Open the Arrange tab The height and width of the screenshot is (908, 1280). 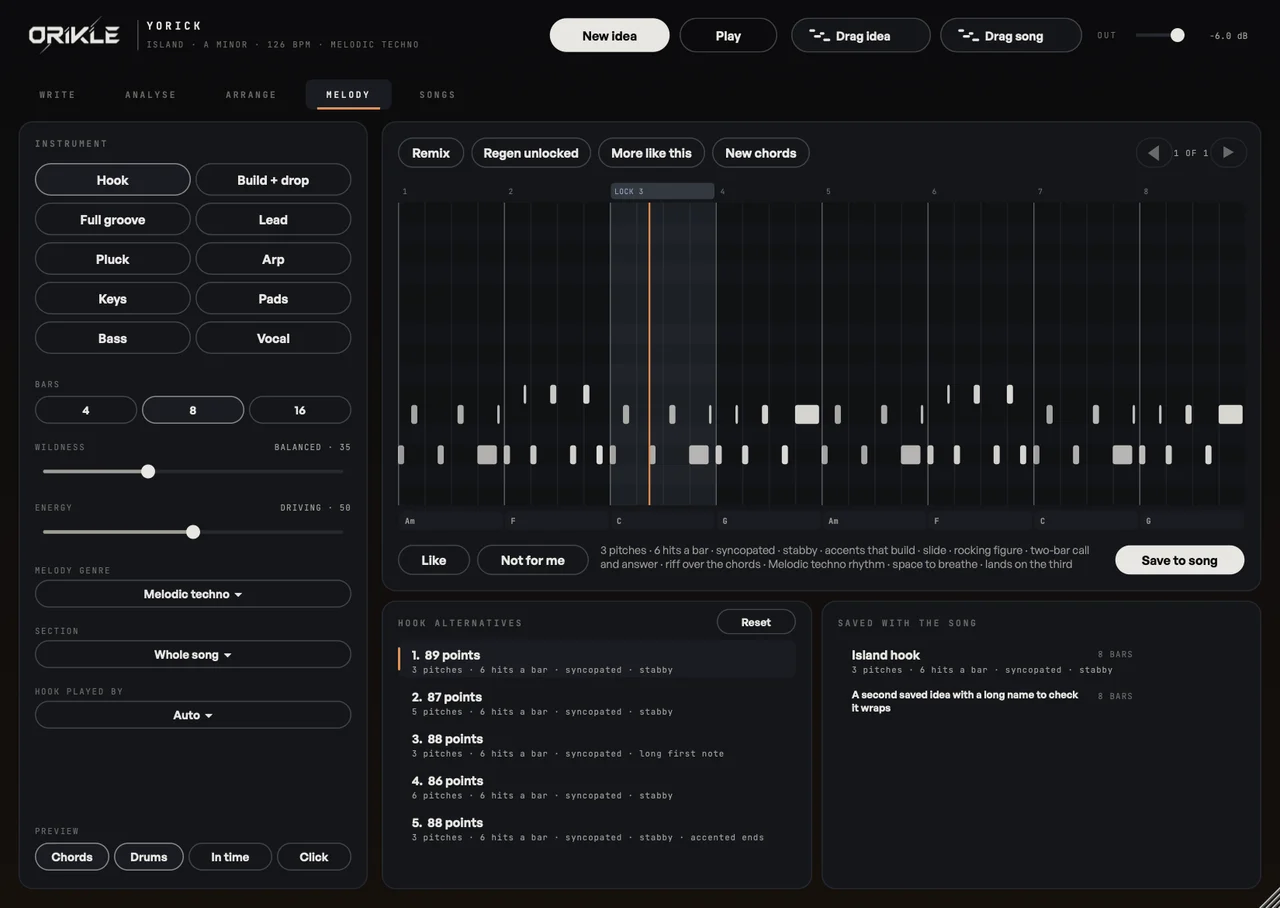pos(251,95)
